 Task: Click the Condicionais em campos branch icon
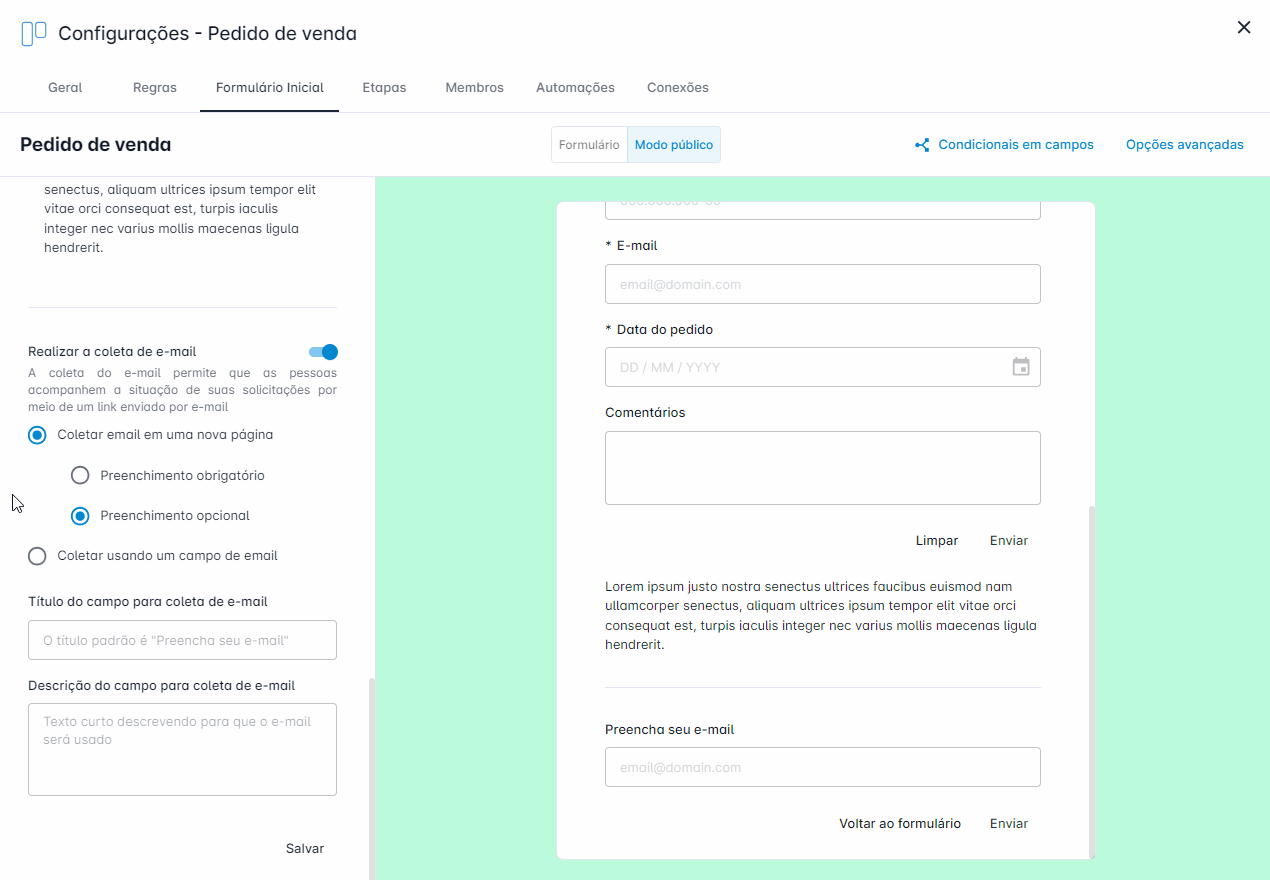pyautogui.click(x=922, y=145)
